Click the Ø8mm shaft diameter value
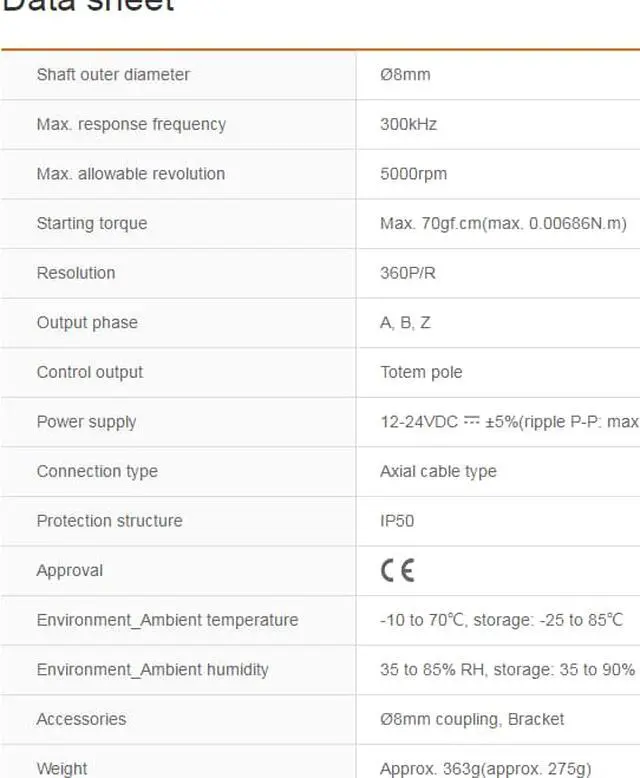The image size is (640, 778). tap(405, 74)
